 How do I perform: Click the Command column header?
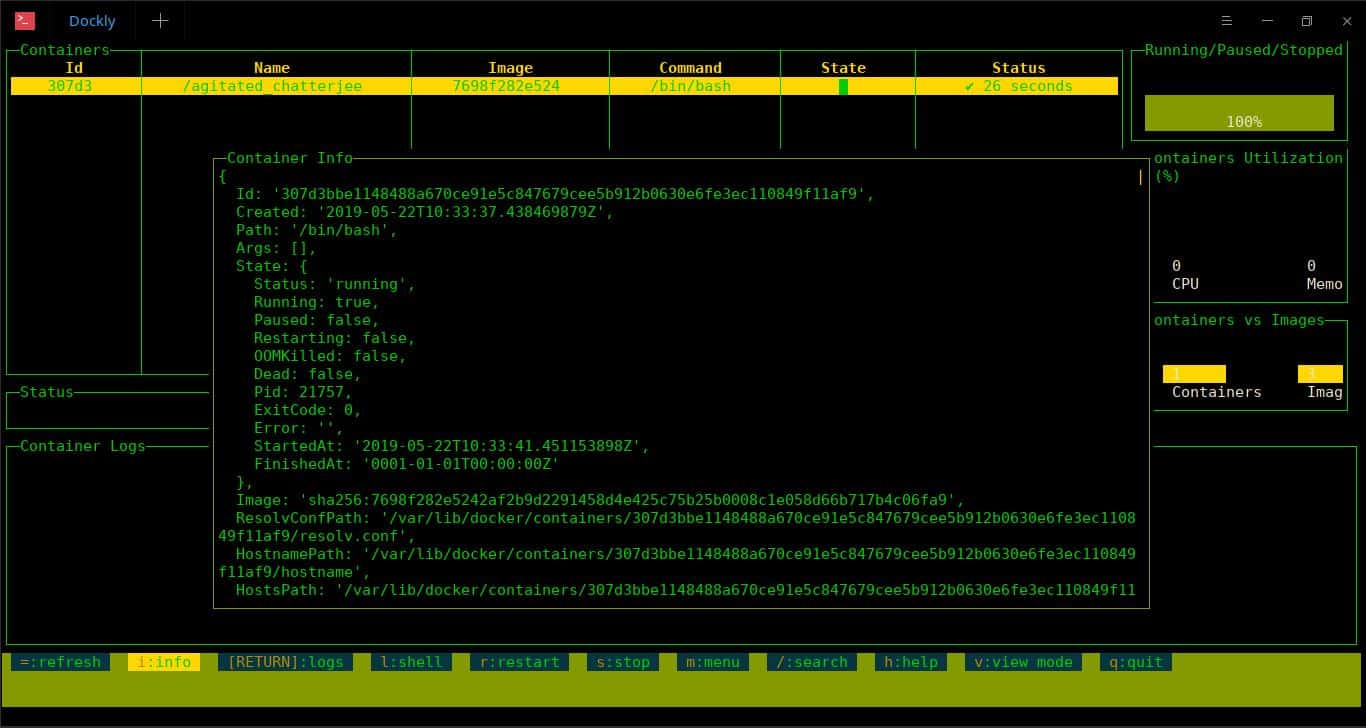[690, 68]
